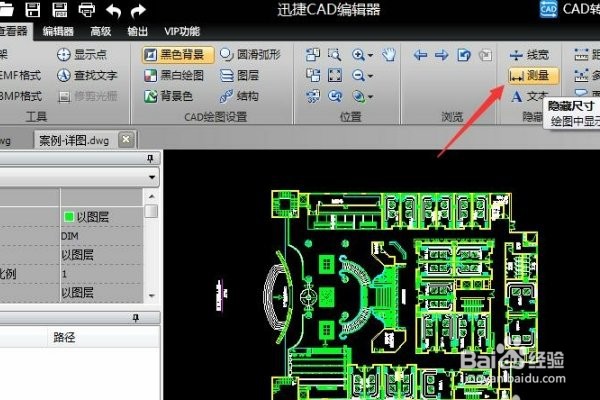Click the properties list scroll down arrow

[152, 296]
